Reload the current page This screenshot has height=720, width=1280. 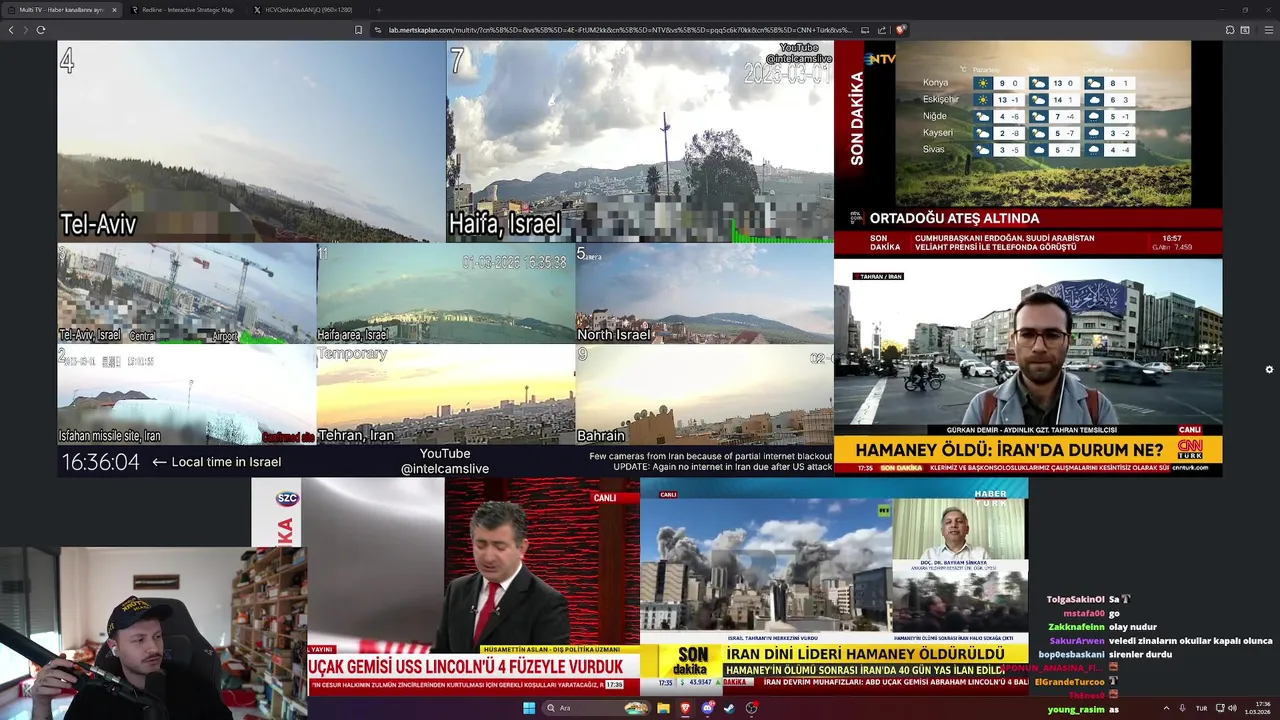40,30
